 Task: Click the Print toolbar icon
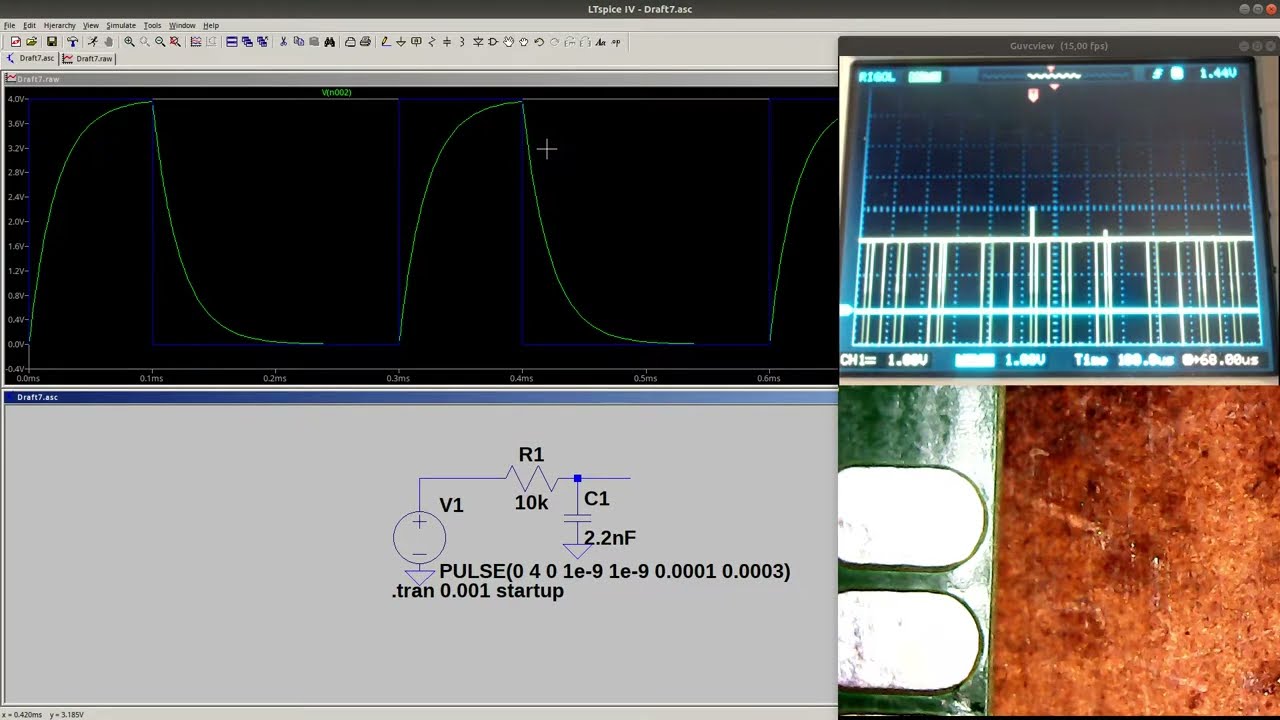tap(365, 42)
